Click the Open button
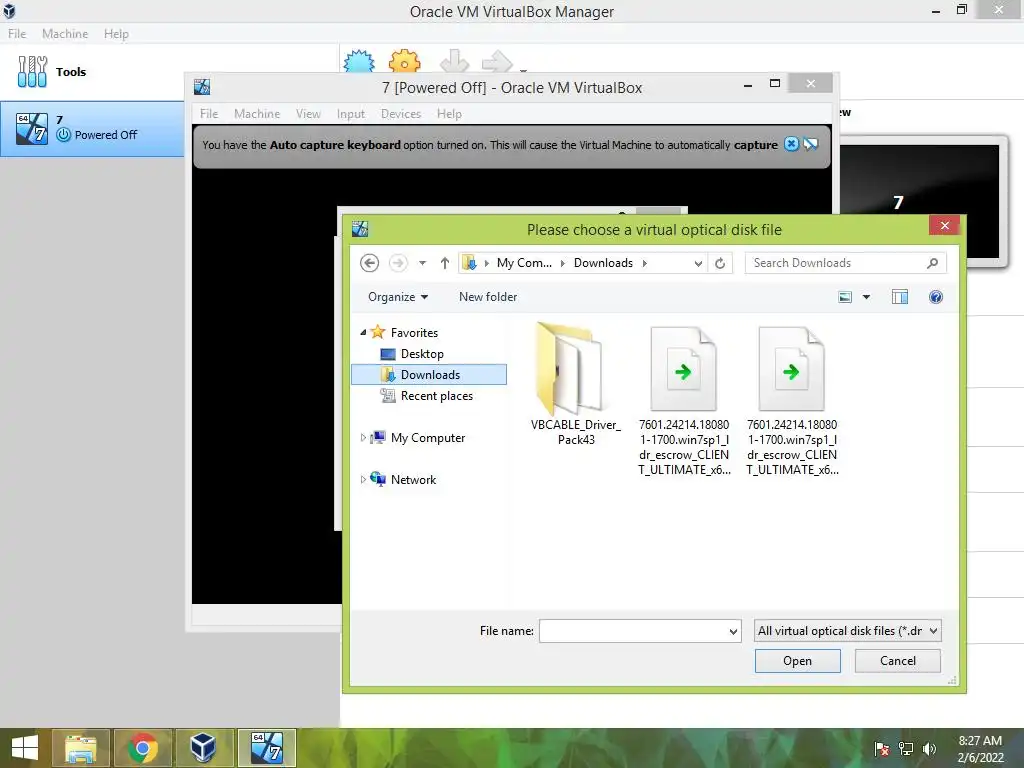This screenshot has width=1024, height=768. (x=797, y=661)
